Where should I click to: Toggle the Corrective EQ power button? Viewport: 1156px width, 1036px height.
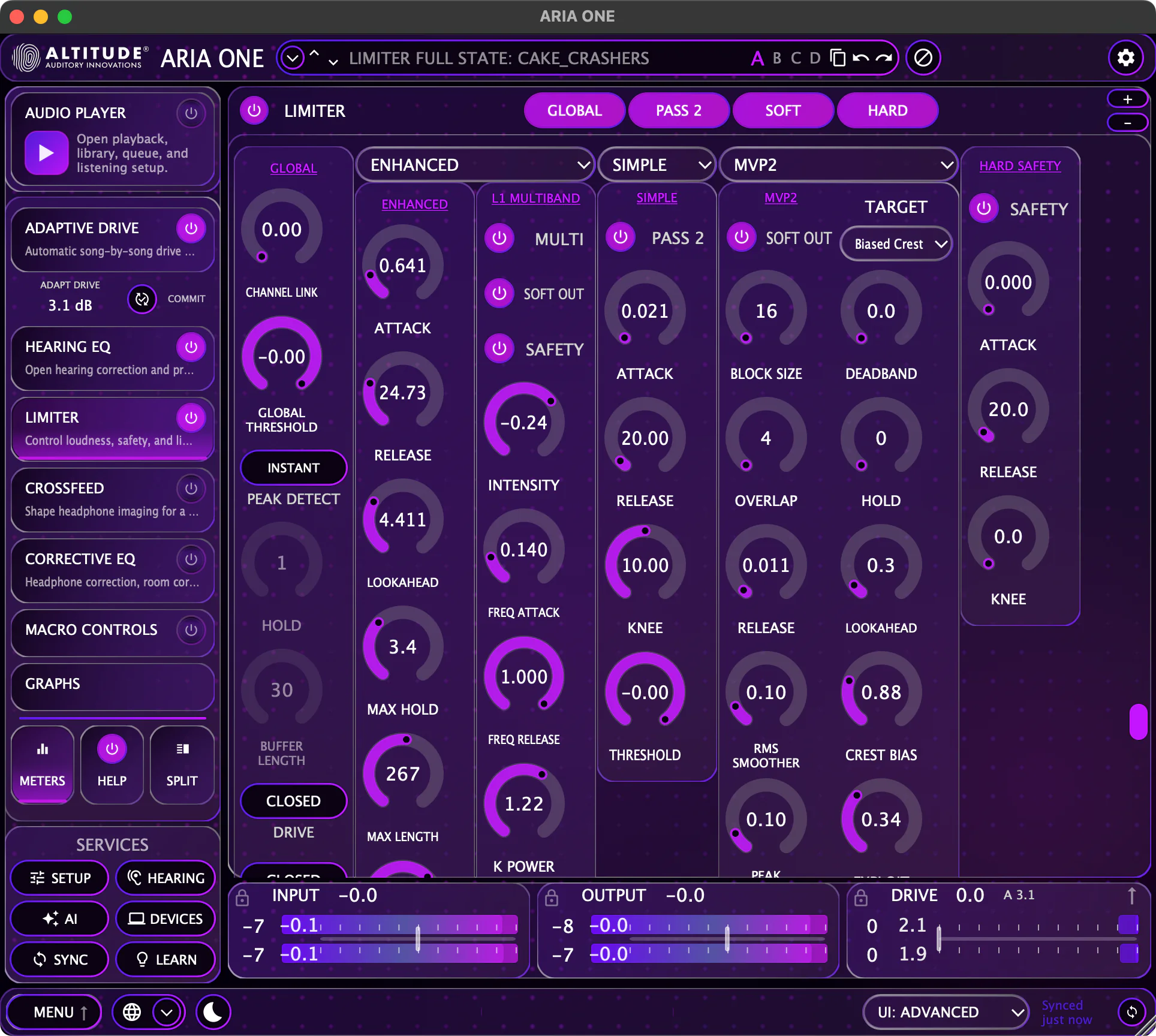(x=191, y=559)
